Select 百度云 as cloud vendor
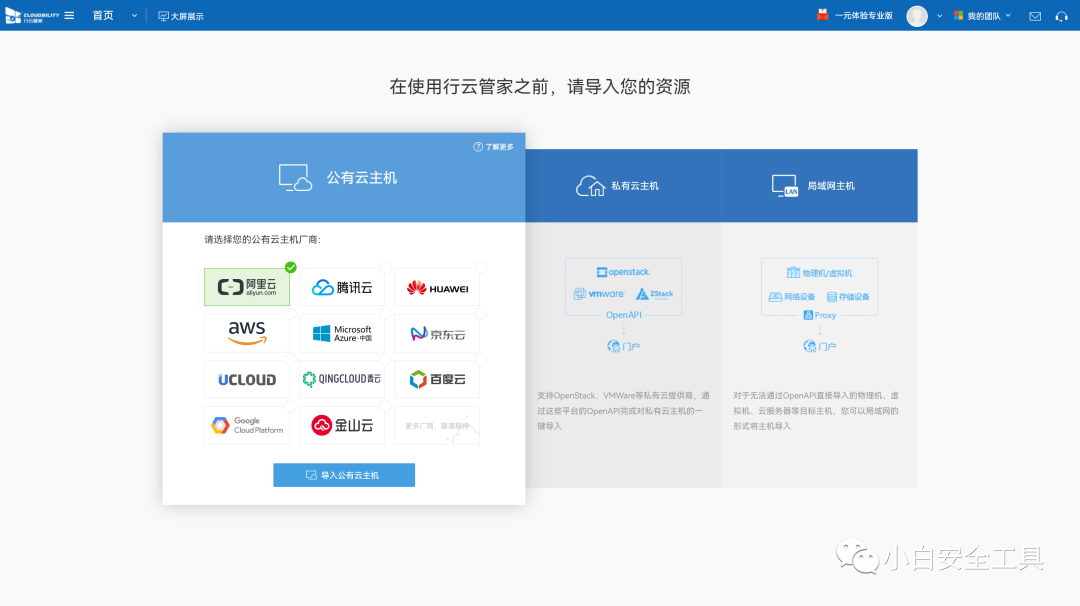Viewport: 1080px width, 606px height. (x=437, y=379)
